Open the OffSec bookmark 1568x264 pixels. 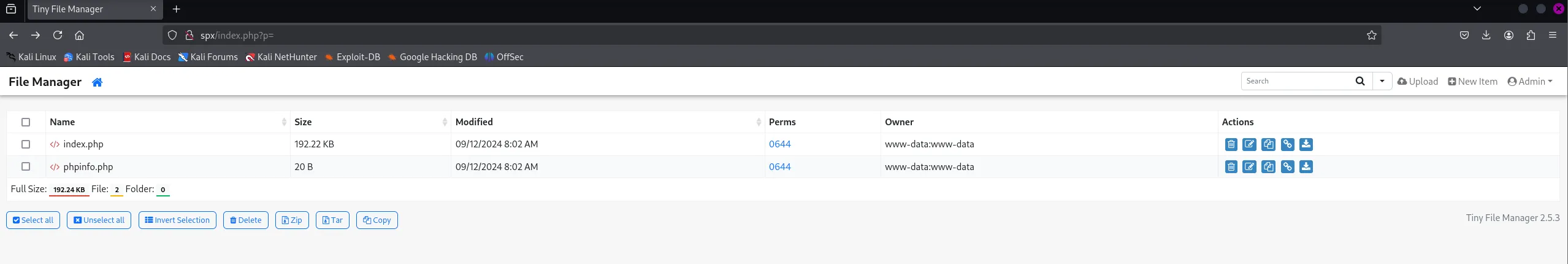pos(504,57)
